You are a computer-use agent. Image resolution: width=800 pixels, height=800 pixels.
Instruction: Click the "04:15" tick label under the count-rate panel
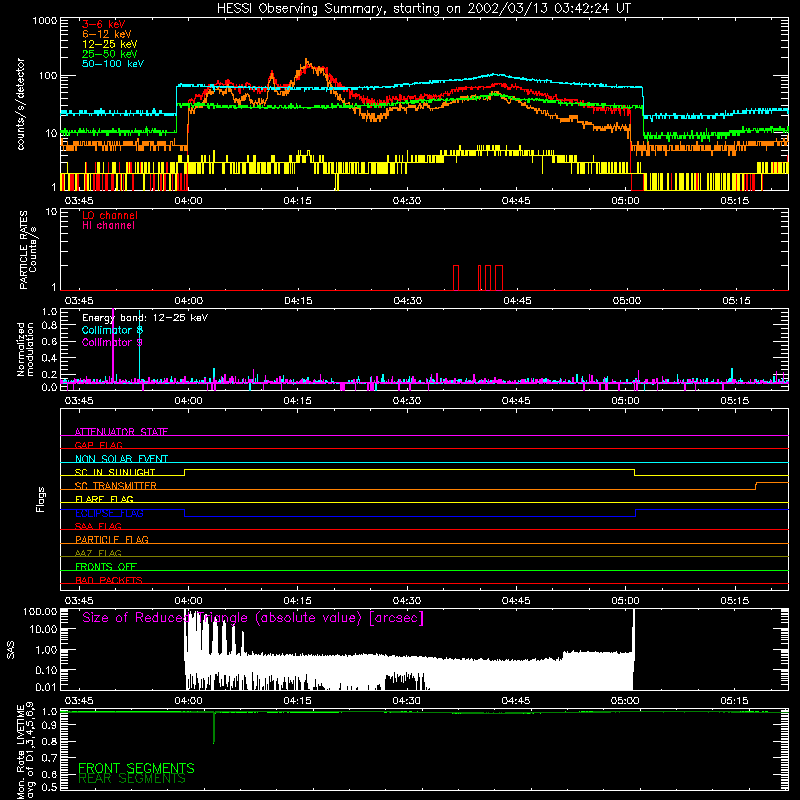point(297,201)
